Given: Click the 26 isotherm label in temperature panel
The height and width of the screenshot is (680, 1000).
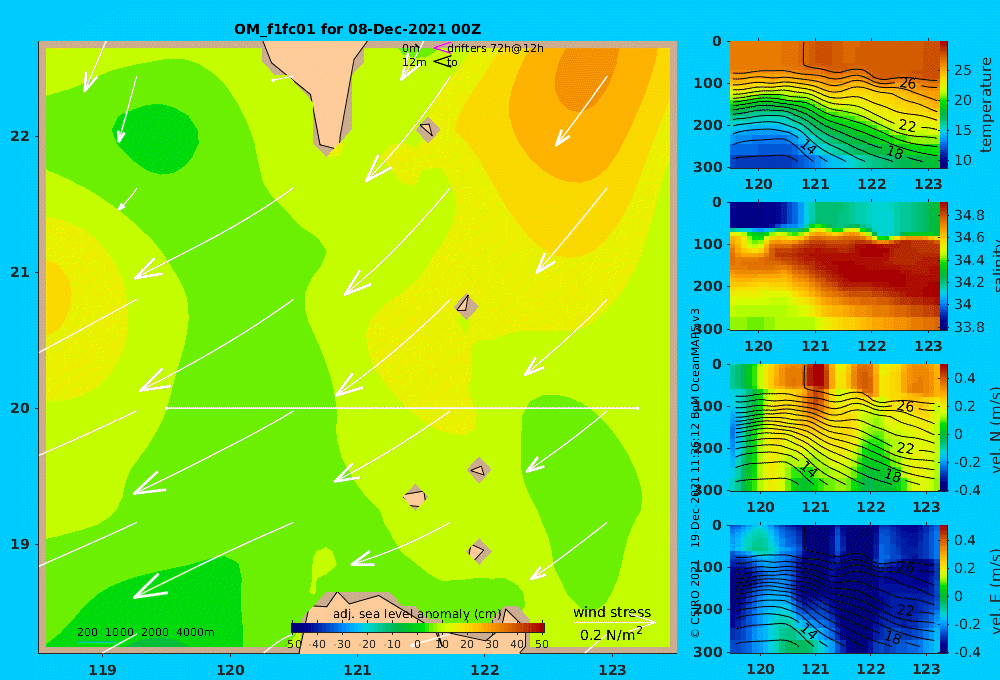Looking at the screenshot, I should 908,84.
